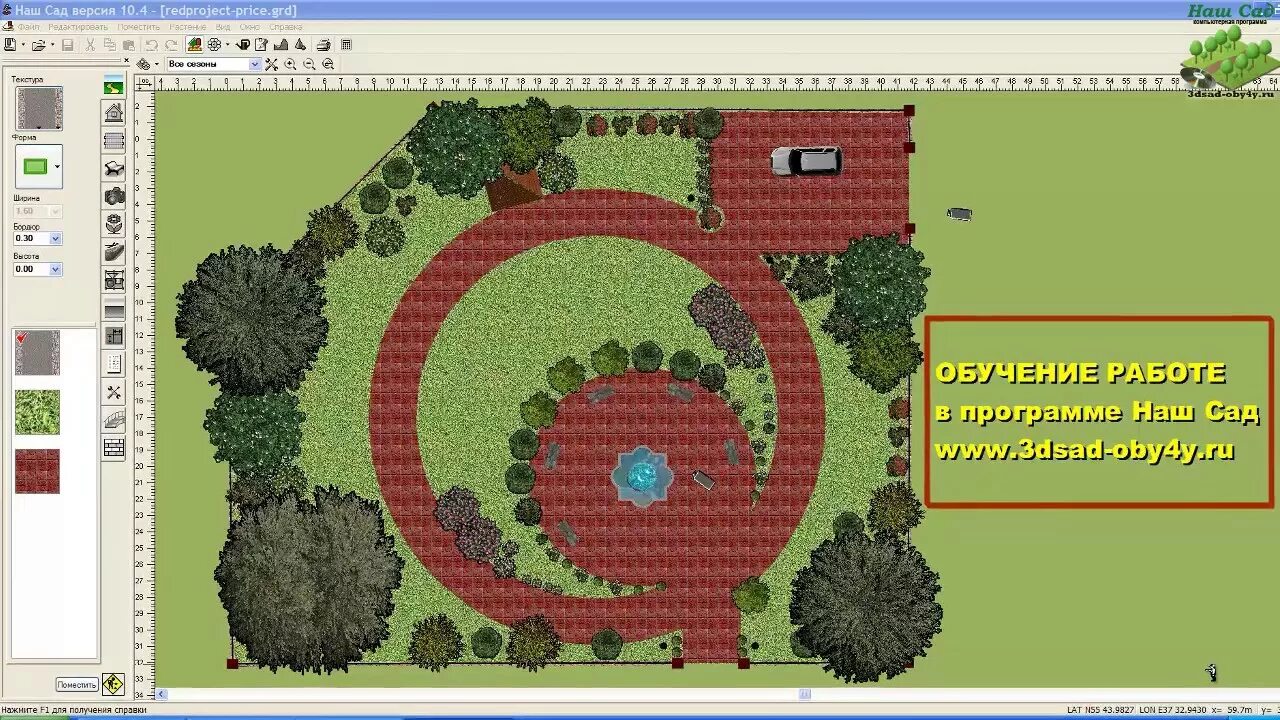Click the Zoom to fit magnifier icon
Image resolution: width=1280 pixels, height=720 pixels.
328,64
